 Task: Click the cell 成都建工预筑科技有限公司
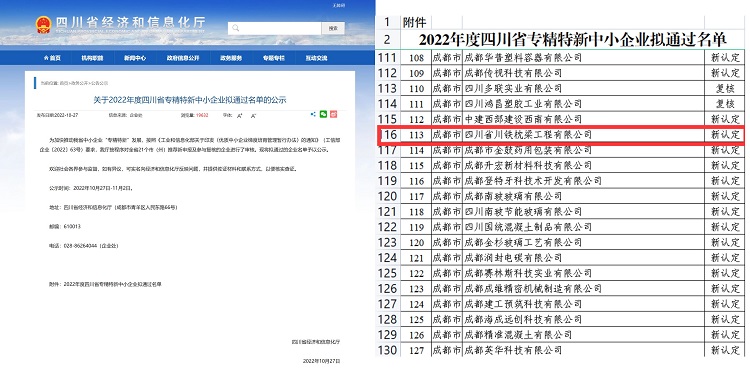click(583, 304)
